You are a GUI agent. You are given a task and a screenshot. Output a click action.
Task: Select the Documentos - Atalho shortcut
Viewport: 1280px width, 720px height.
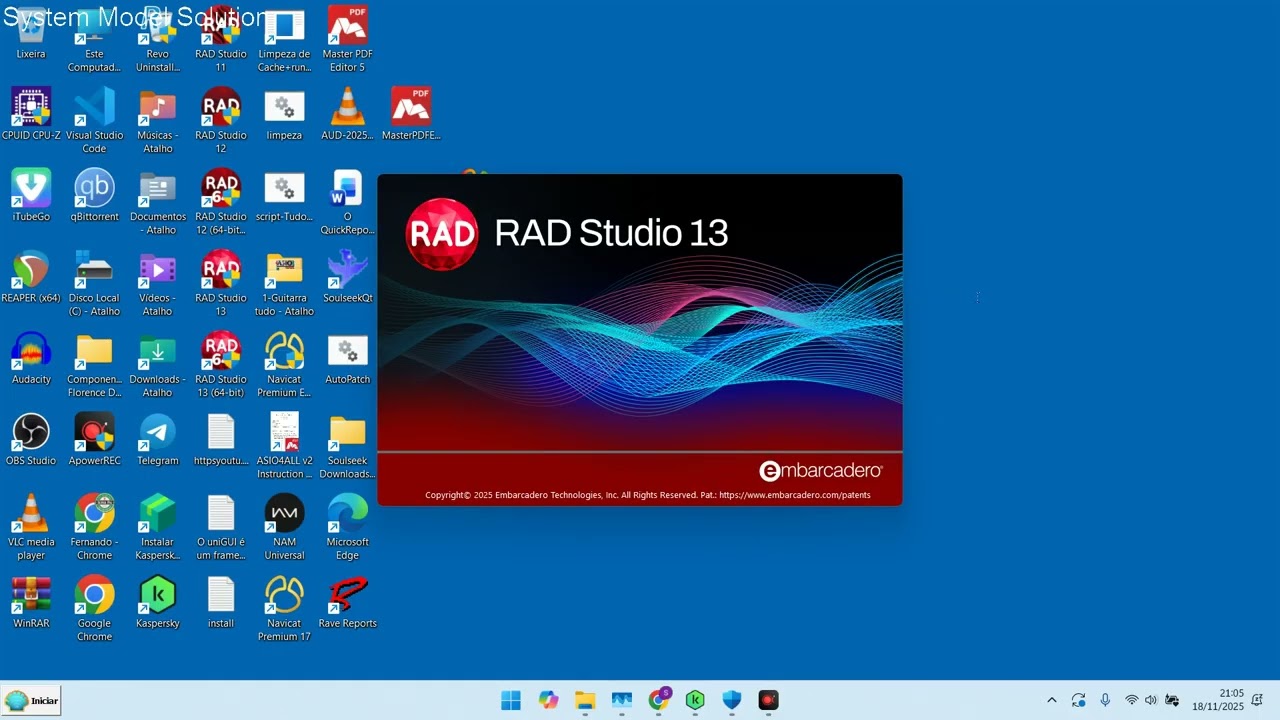click(157, 202)
